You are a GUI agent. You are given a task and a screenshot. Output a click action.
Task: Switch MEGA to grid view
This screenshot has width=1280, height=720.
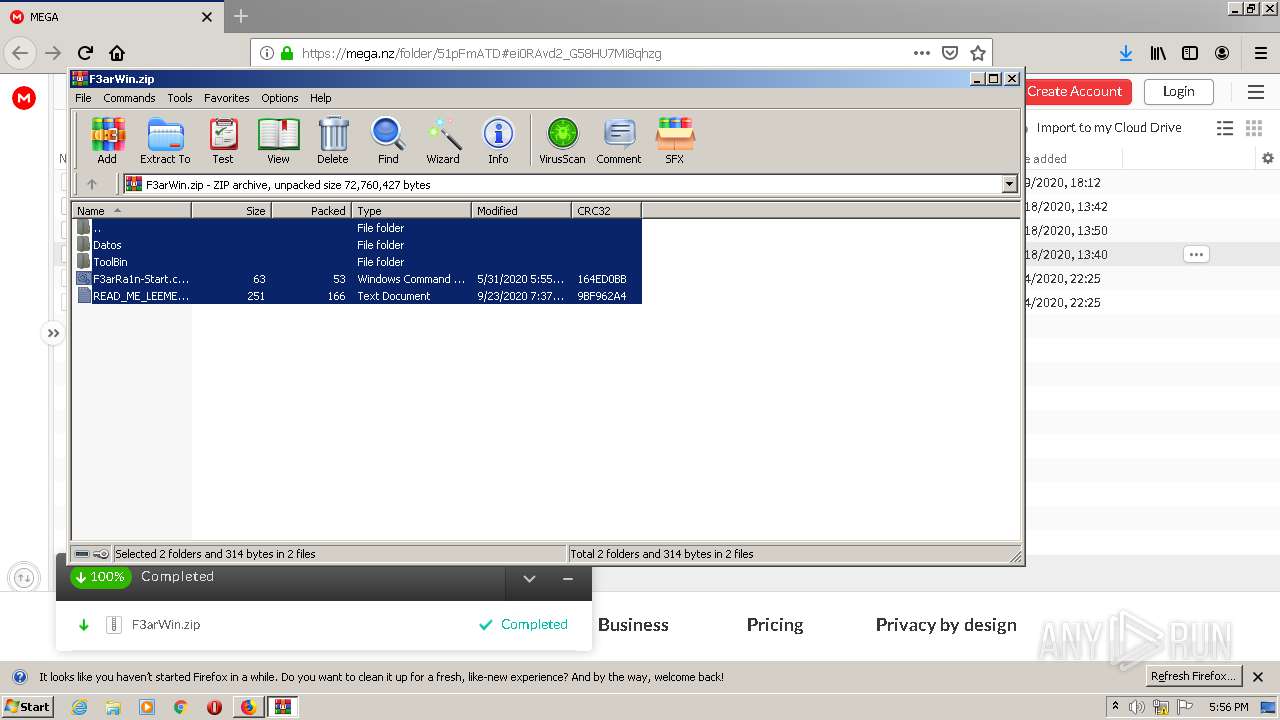pos(1253,128)
